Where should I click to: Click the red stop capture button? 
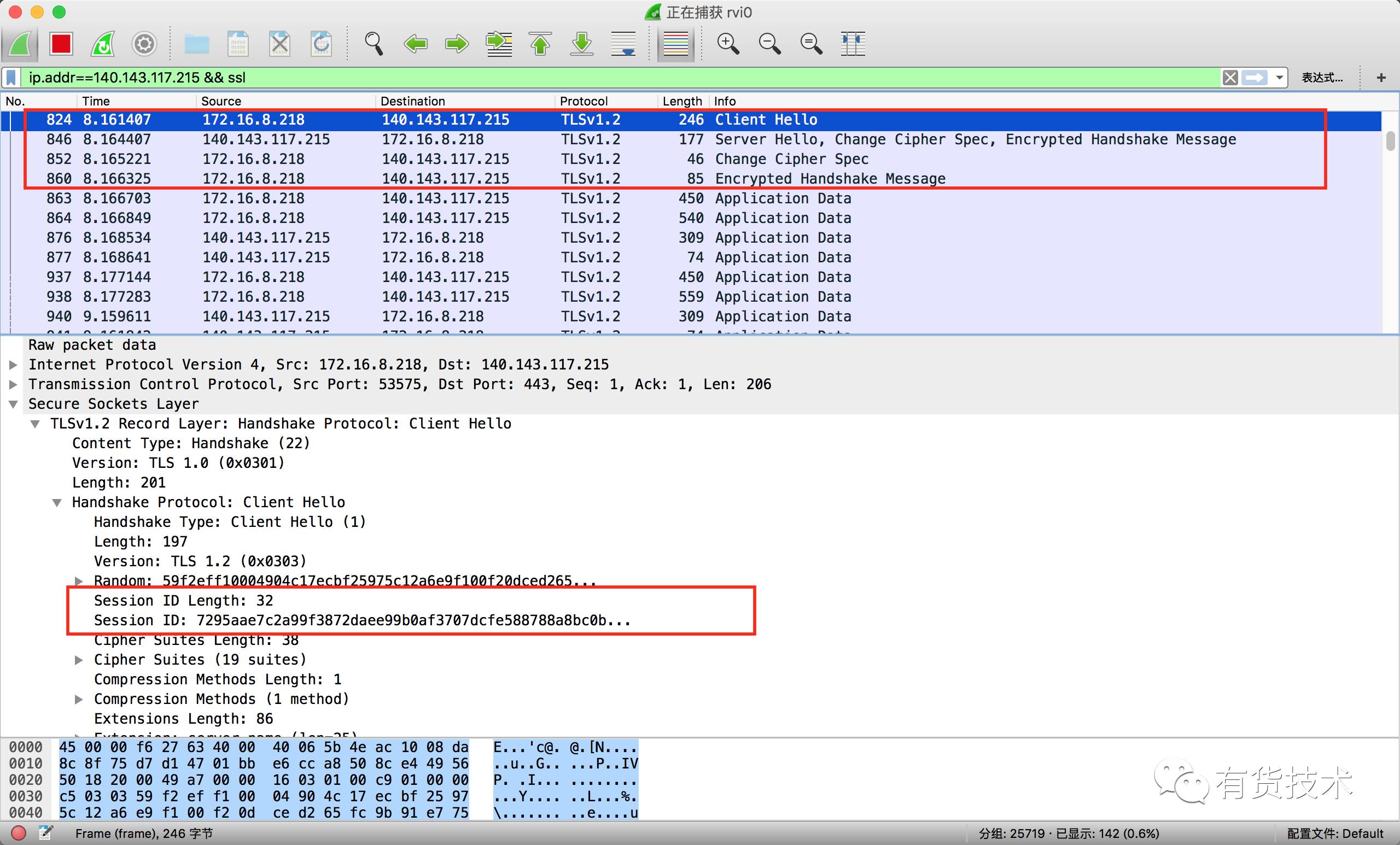[61, 44]
